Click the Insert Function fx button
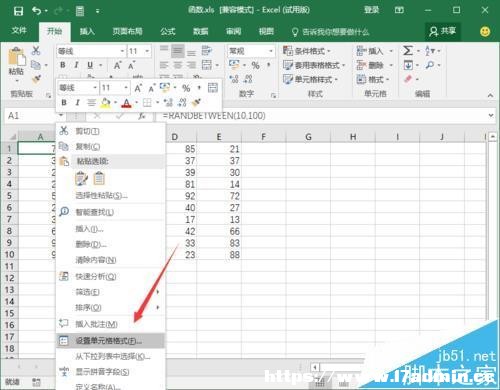The height and width of the screenshot is (390, 500). point(142,116)
